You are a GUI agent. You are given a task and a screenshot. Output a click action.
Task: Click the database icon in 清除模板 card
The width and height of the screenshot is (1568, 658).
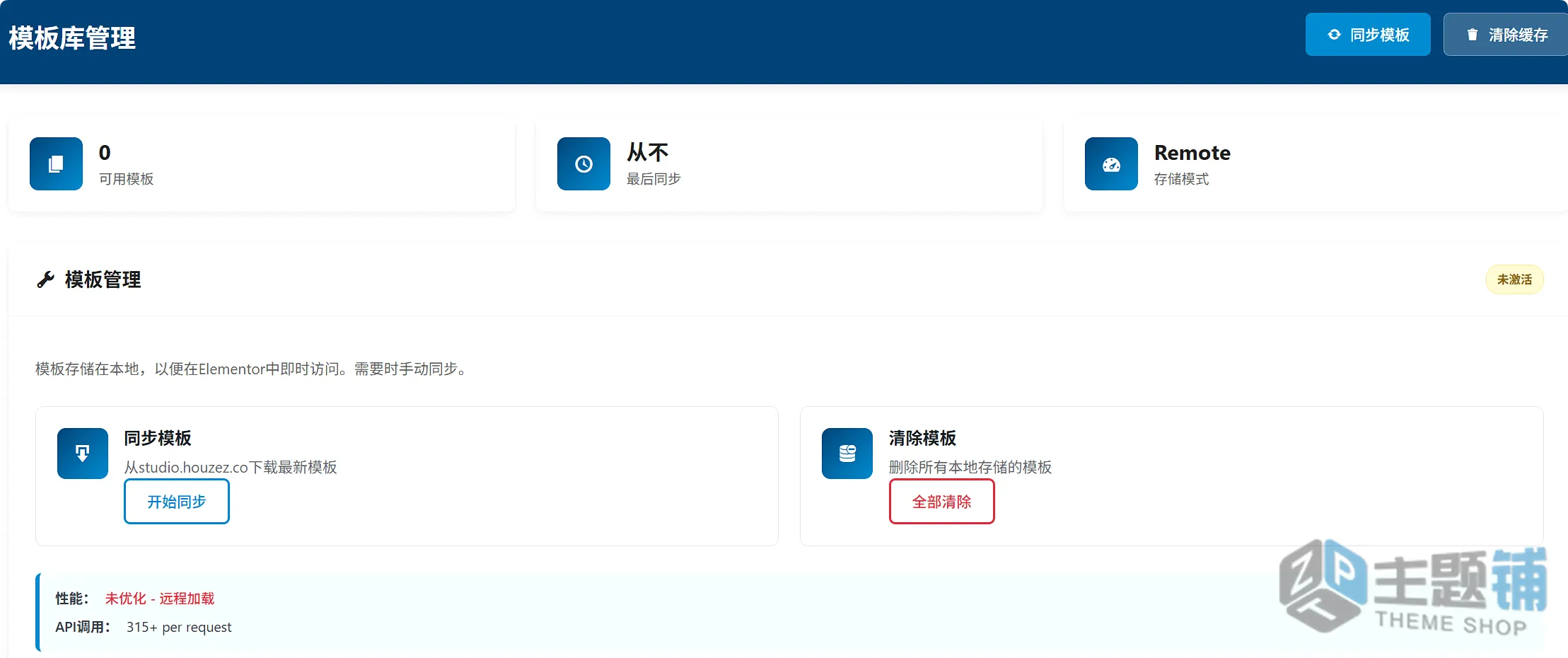click(x=847, y=454)
